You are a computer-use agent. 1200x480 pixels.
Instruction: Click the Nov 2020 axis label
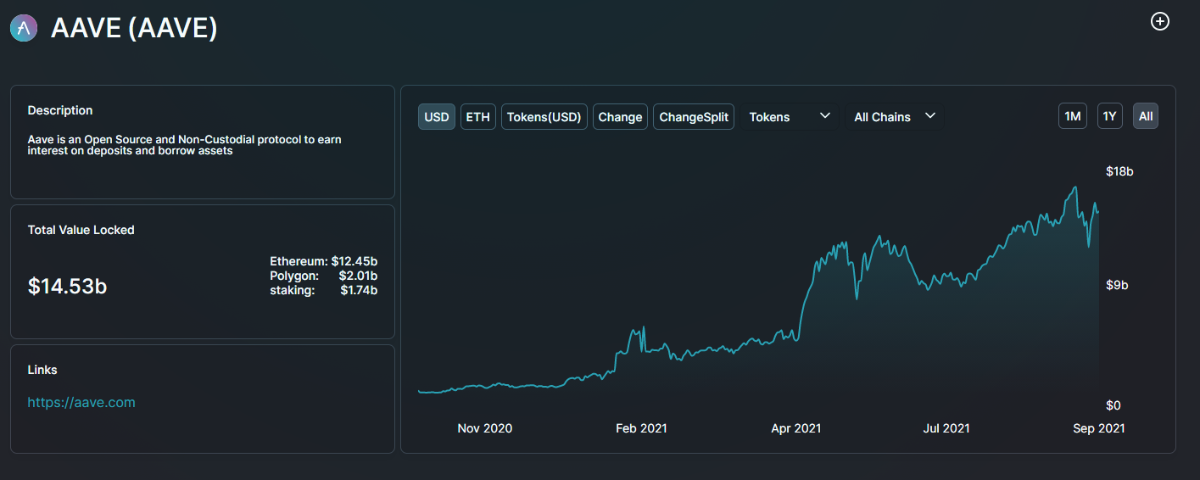(485, 428)
